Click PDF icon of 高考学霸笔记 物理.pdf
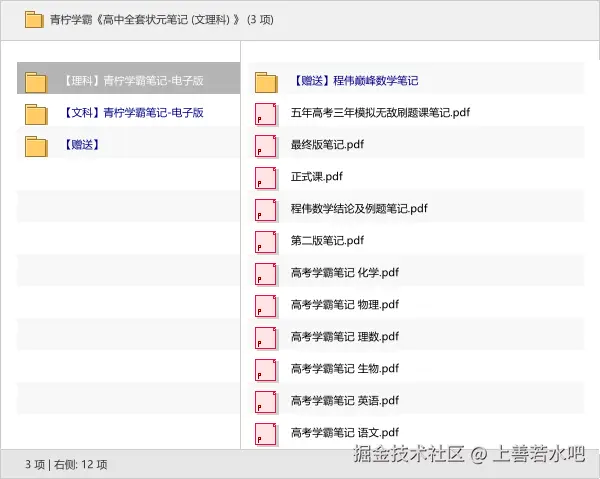This screenshot has width=600, height=479. 266,306
